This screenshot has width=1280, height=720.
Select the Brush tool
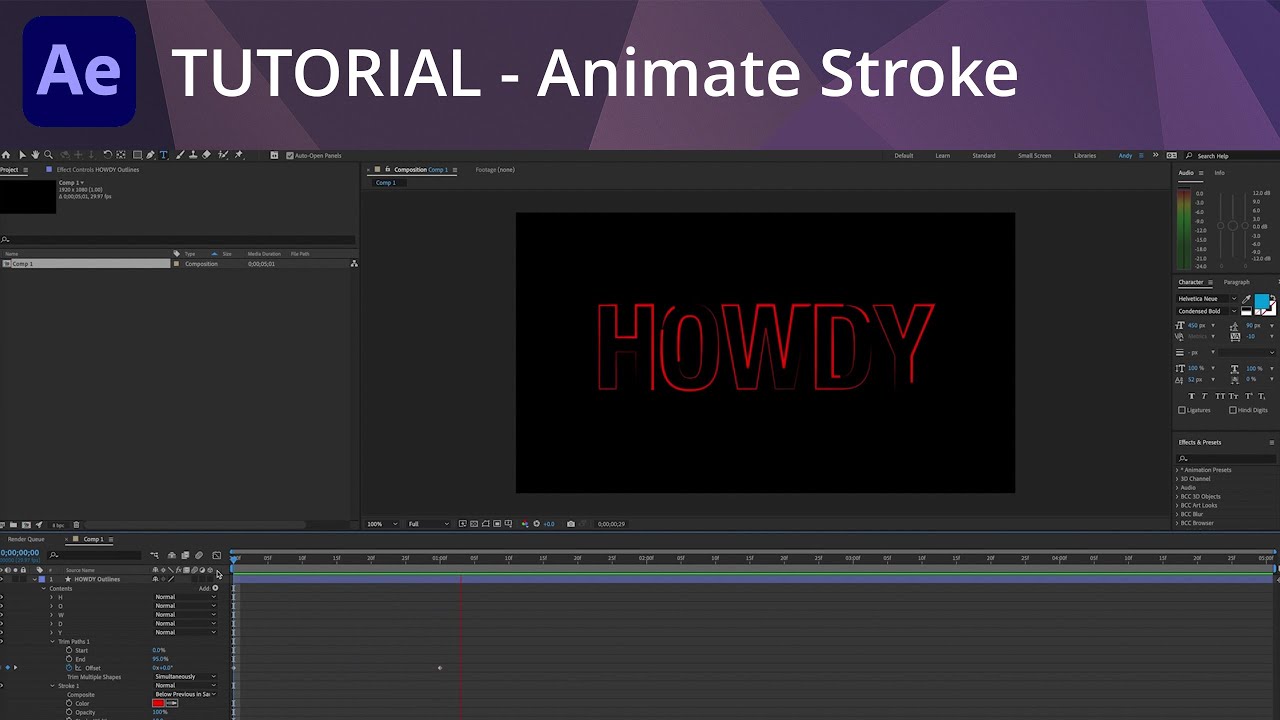(179, 155)
